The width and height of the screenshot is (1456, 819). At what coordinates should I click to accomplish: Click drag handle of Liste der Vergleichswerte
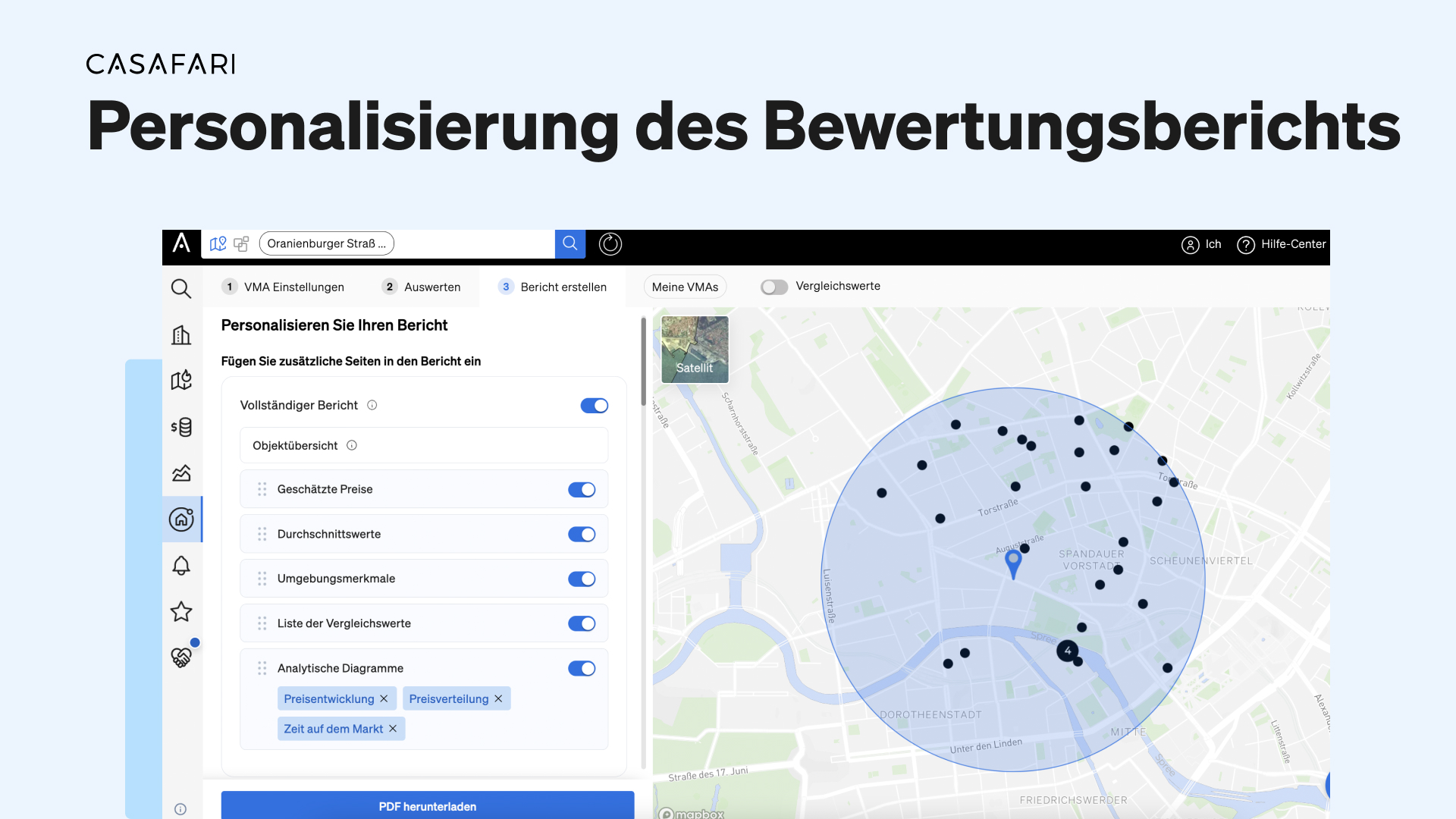[262, 623]
